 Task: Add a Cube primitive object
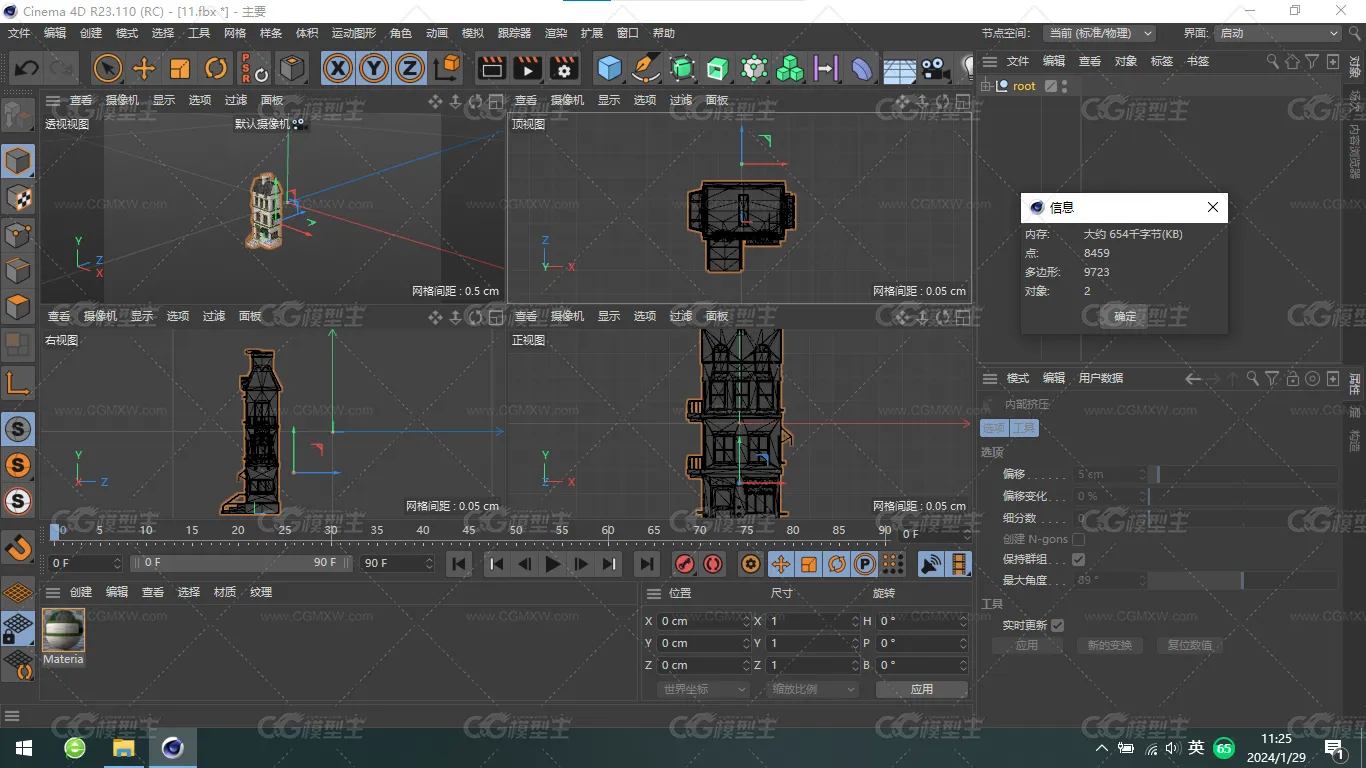609,68
